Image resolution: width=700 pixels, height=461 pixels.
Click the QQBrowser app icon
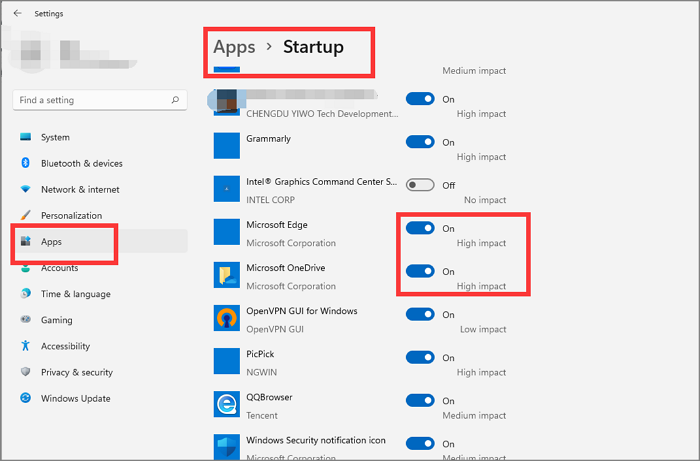coord(228,404)
